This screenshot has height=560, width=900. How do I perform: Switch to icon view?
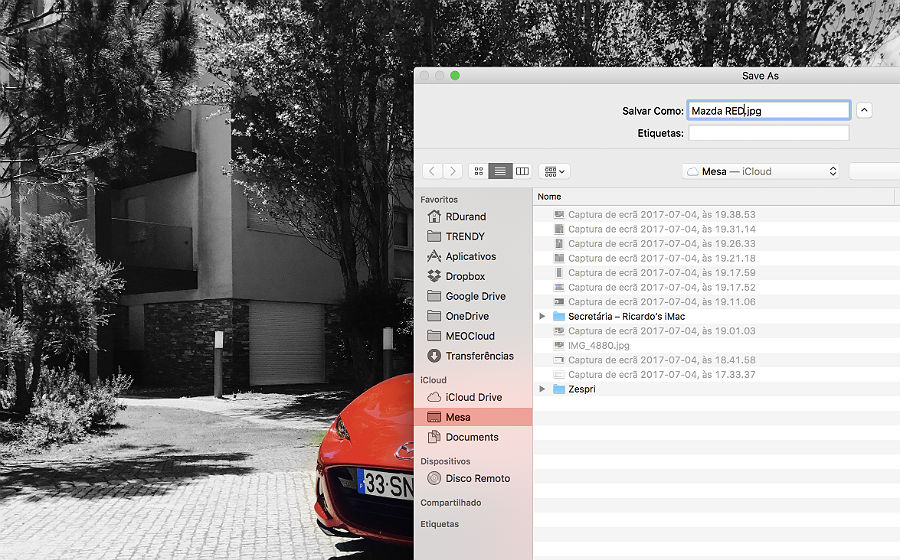click(479, 171)
